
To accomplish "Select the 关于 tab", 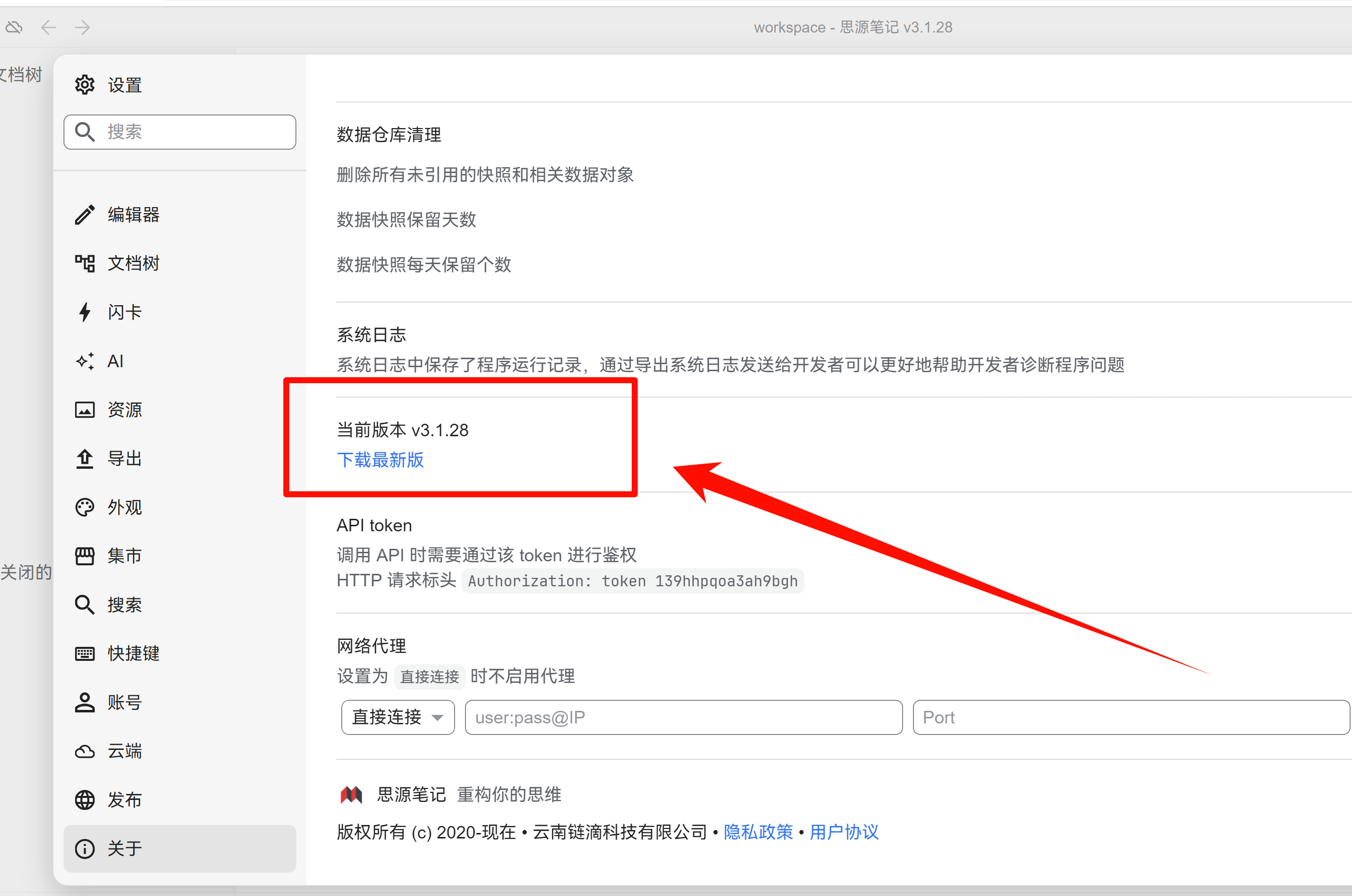I will [180, 848].
